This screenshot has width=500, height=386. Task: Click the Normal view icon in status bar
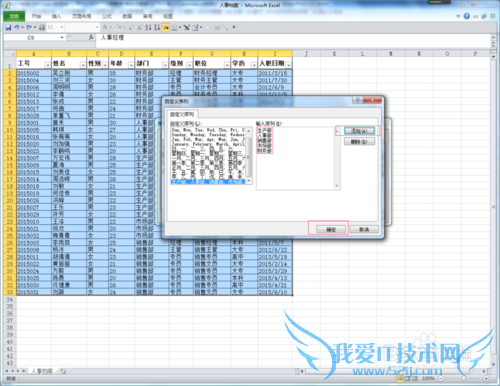(x=399, y=378)
